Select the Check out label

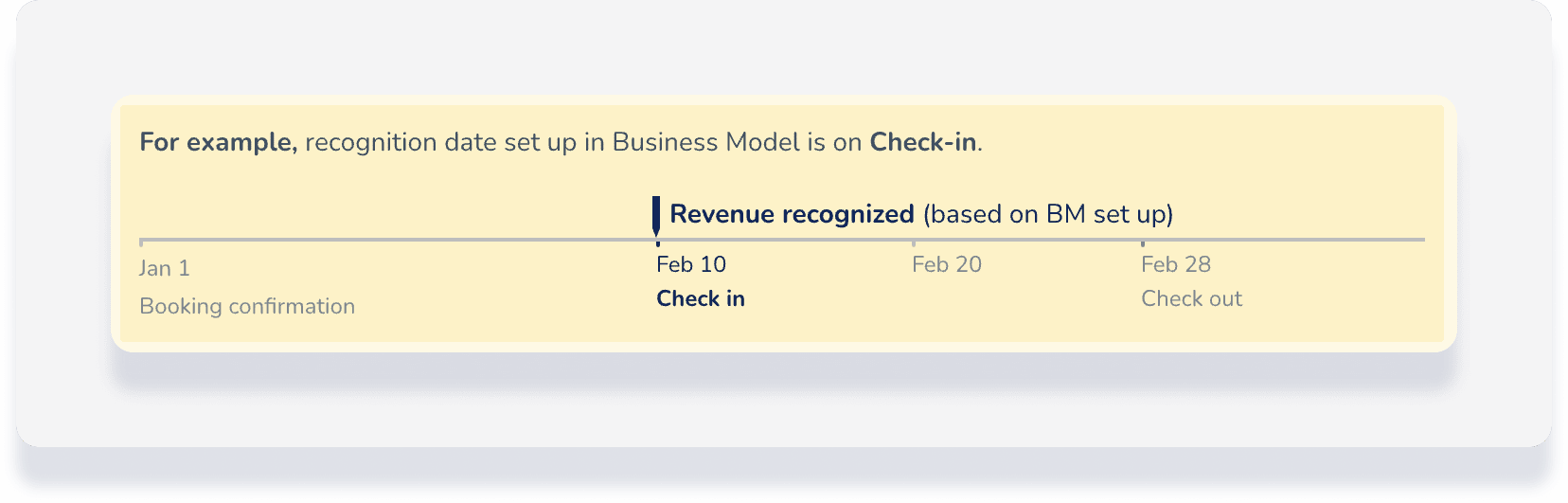(x=1191, y=298)
